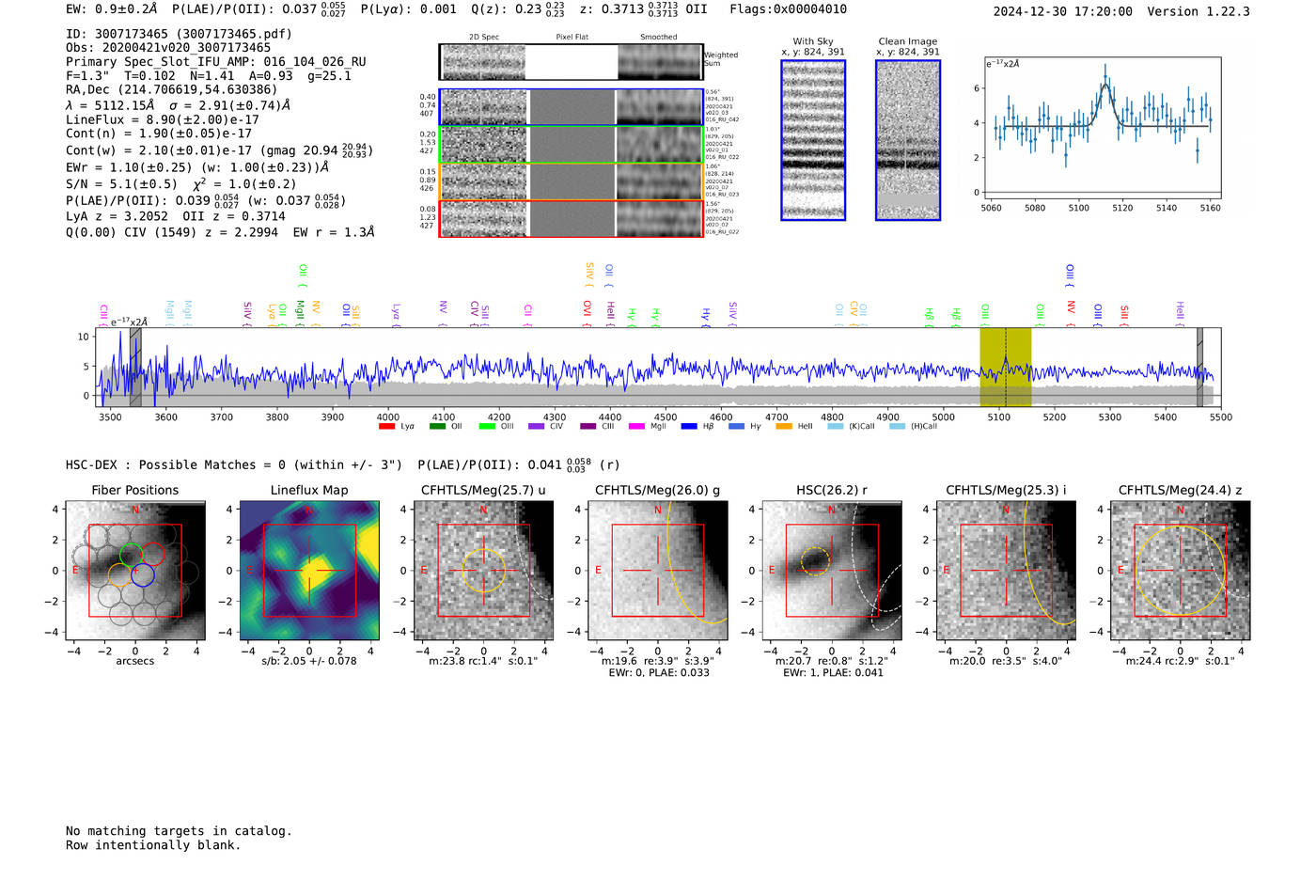Click the ID: 3007173465 line

coord(179,34)
